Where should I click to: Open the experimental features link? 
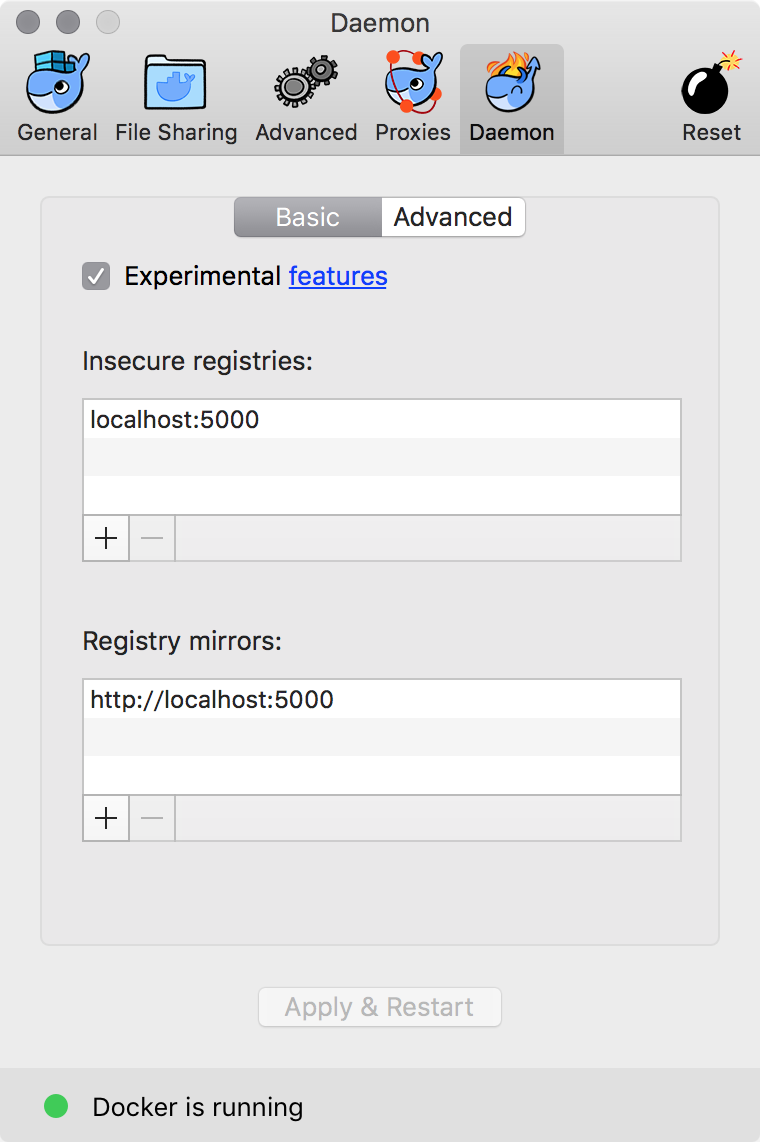pyautogui.click(x=338, y=276)
